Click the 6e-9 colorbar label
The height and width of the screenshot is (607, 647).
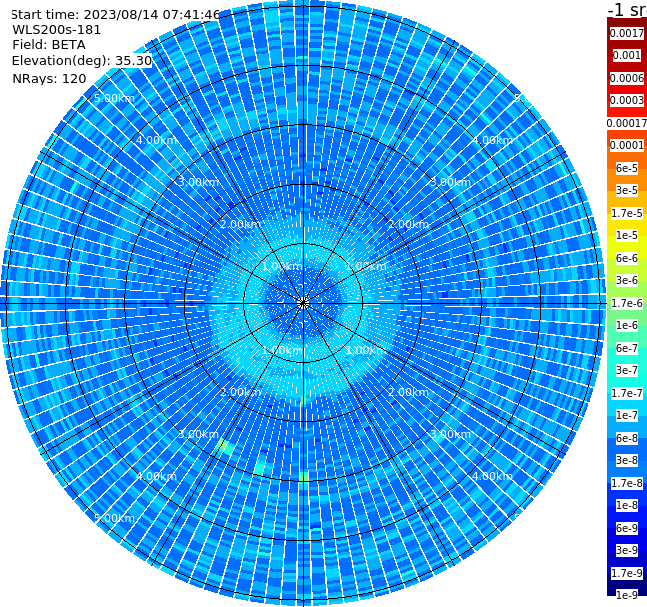pyautogui.click(x=627, y=528)
